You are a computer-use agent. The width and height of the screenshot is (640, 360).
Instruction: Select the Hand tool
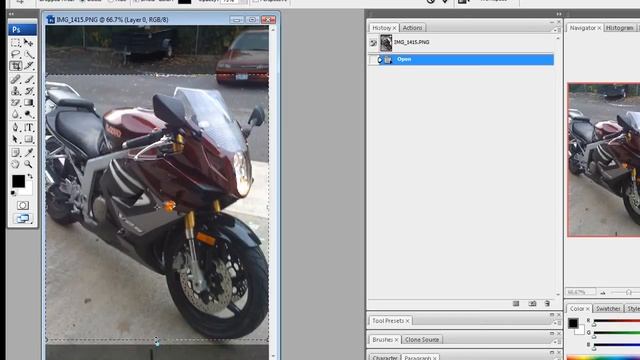[16, 164]
